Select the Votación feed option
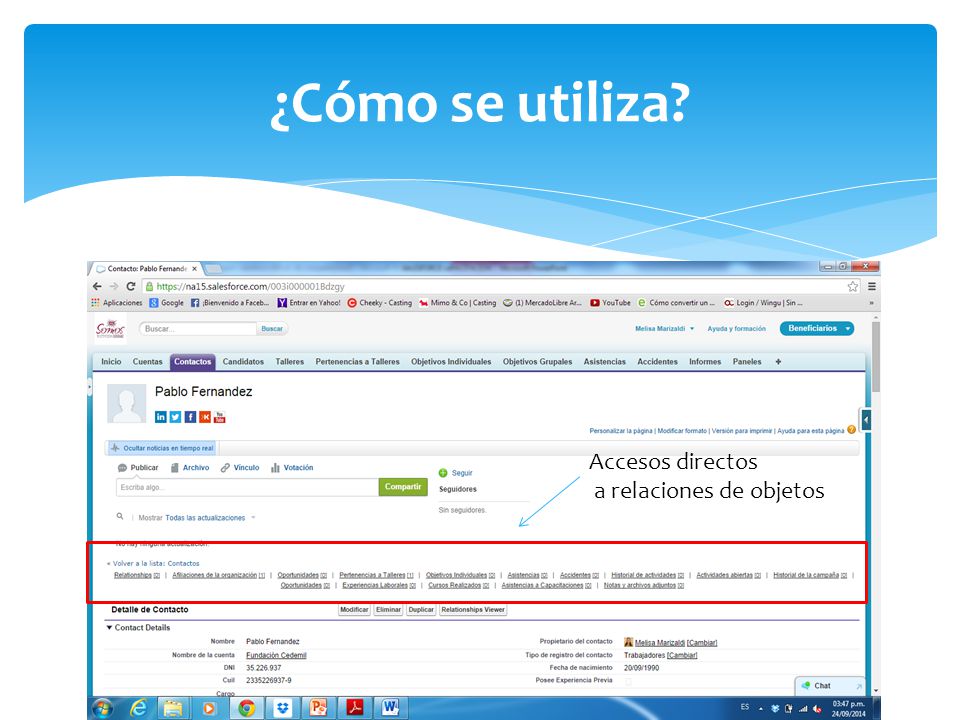This screenshot has height=720, width=960. pos(292,468)
